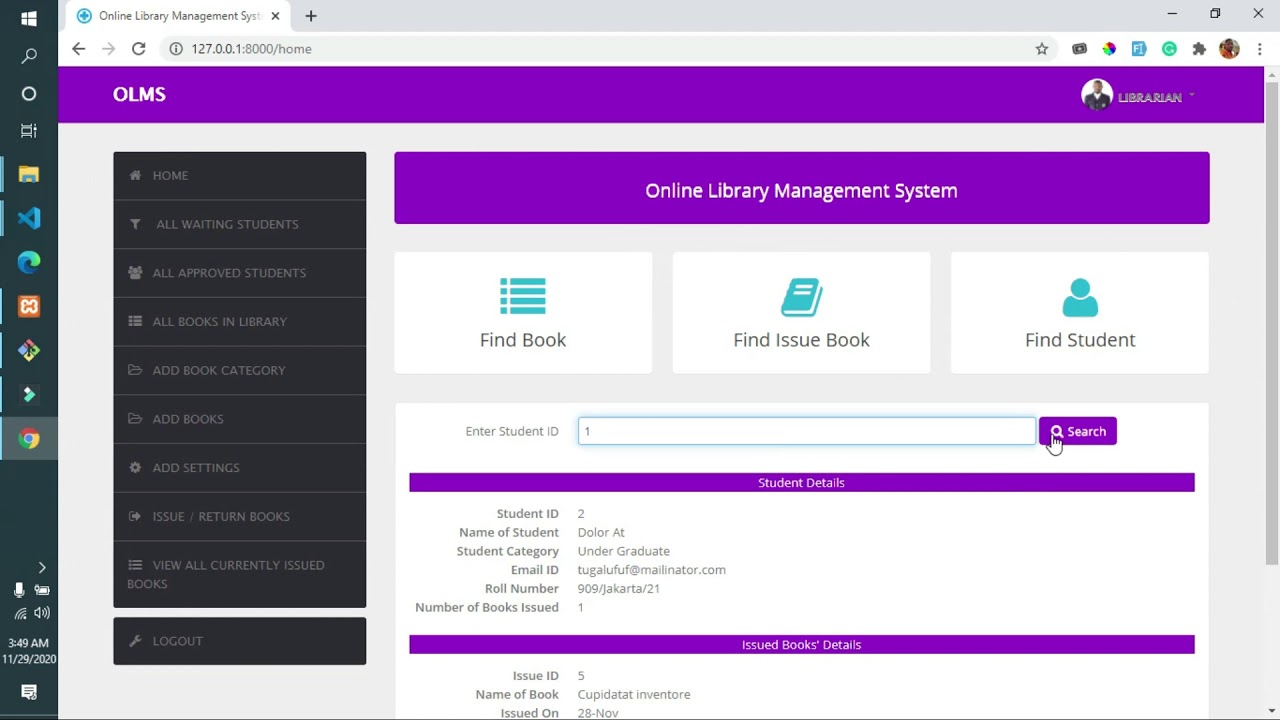This screenshot has height=720, width=1280.
Task: Open Cortana circle icon
Action: pyautogui.click(x=29, y=93)
